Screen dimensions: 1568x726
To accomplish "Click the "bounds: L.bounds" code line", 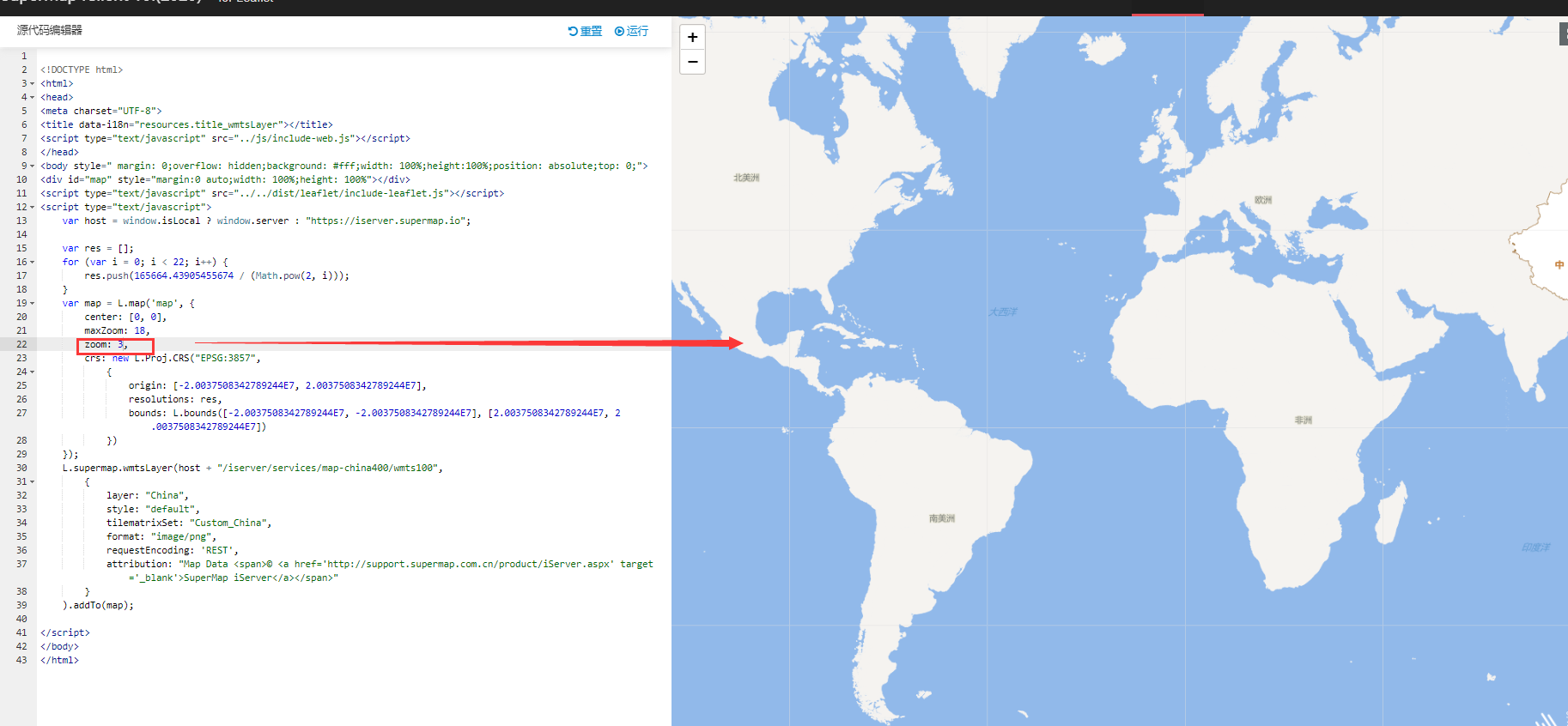I will (x=374, y=420).
